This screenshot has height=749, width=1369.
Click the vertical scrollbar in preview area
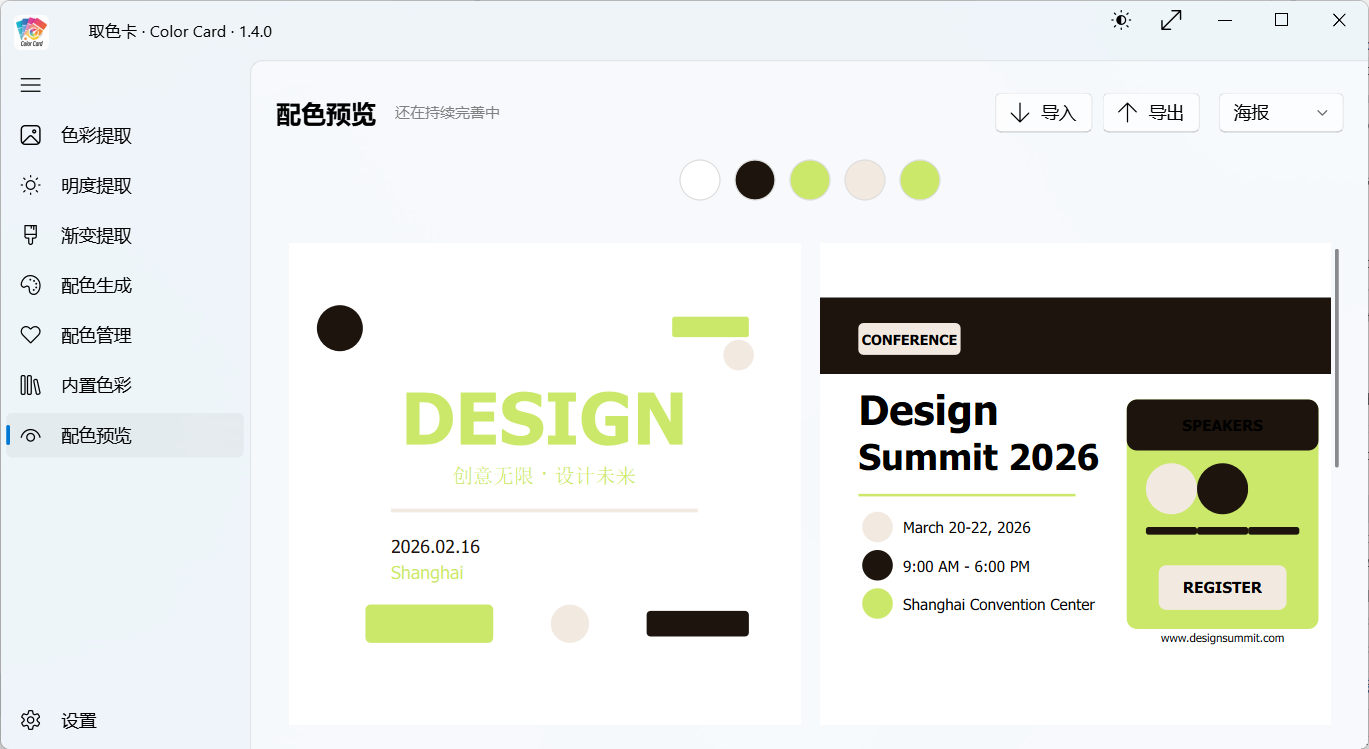[1336, 358]
